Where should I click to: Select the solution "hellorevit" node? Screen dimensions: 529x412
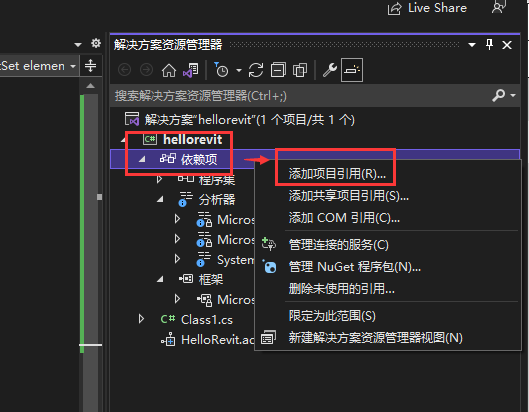click(x=250, y=120)
